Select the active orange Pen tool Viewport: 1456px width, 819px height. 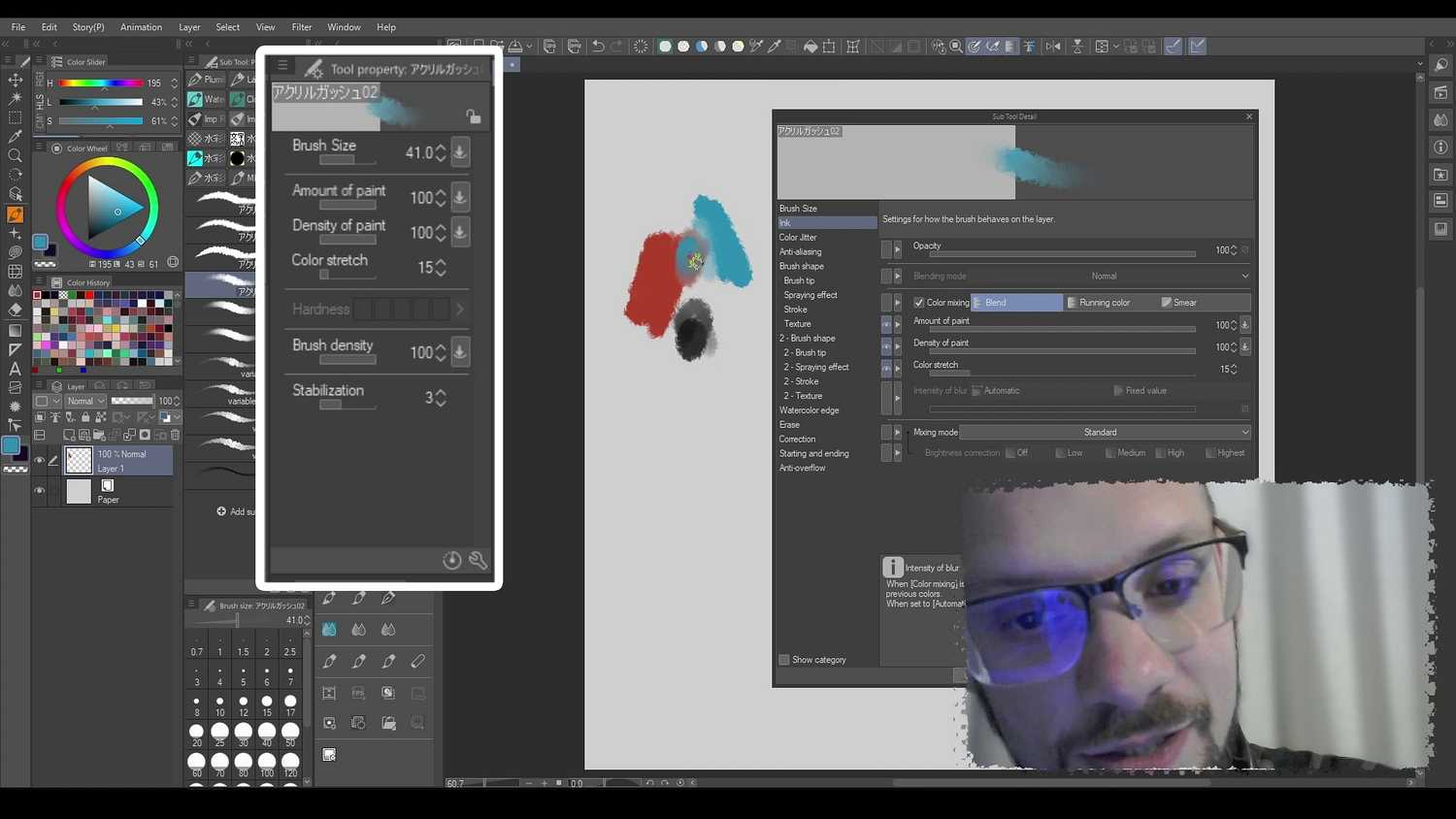[x=15, y=214]
